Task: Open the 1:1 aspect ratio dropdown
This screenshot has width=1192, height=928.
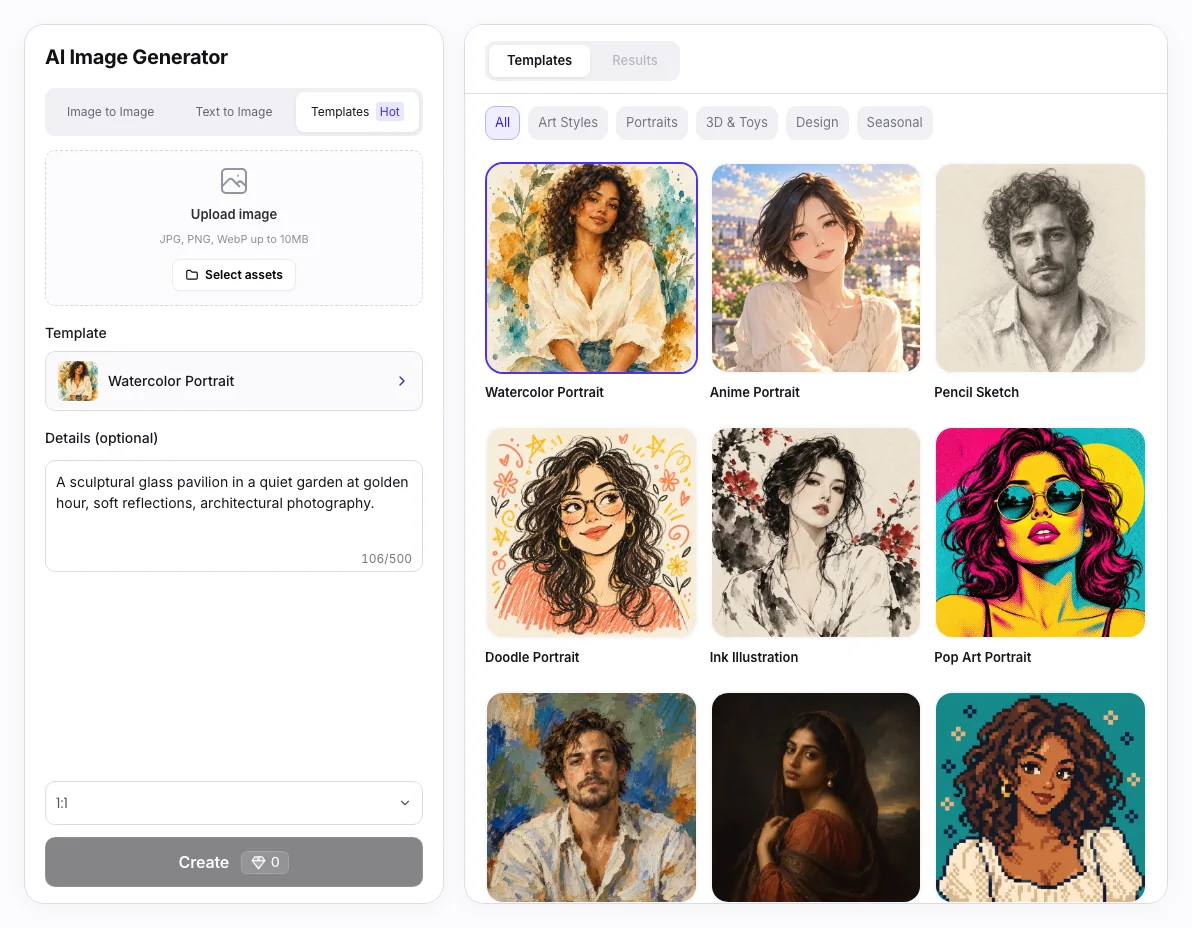Action: [233, 803]
